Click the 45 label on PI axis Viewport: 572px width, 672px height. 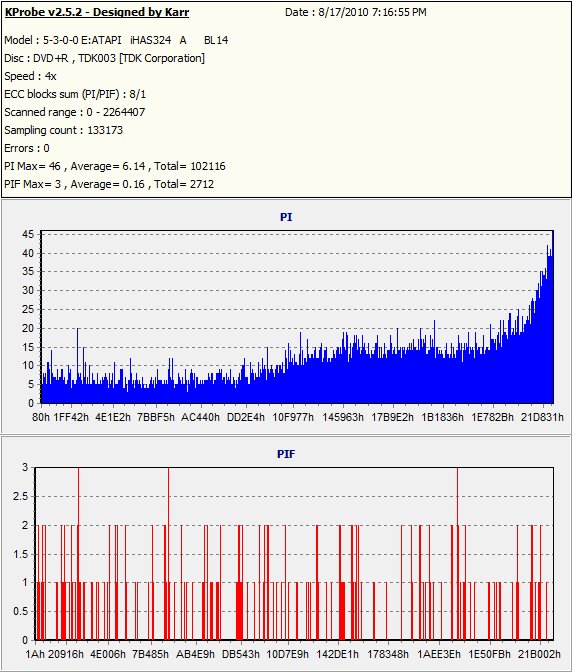coord(28,234)
